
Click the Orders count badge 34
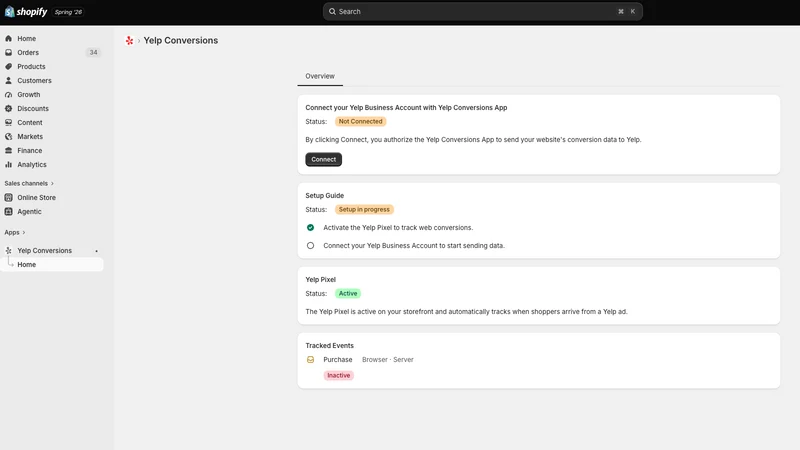pos(93,53)
